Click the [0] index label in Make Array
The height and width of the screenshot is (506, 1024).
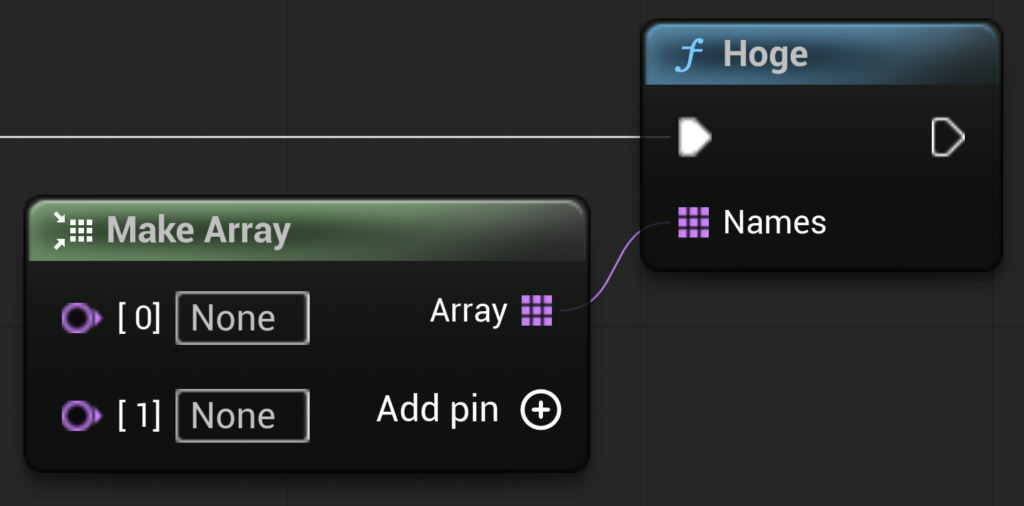[139, 318]
